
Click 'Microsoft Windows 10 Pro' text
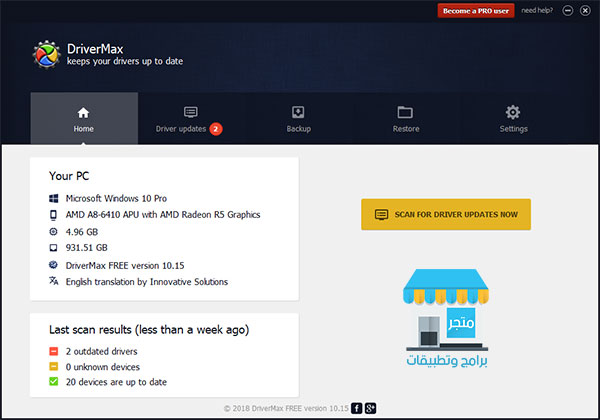pyautogui.click(x=116, y=198)
